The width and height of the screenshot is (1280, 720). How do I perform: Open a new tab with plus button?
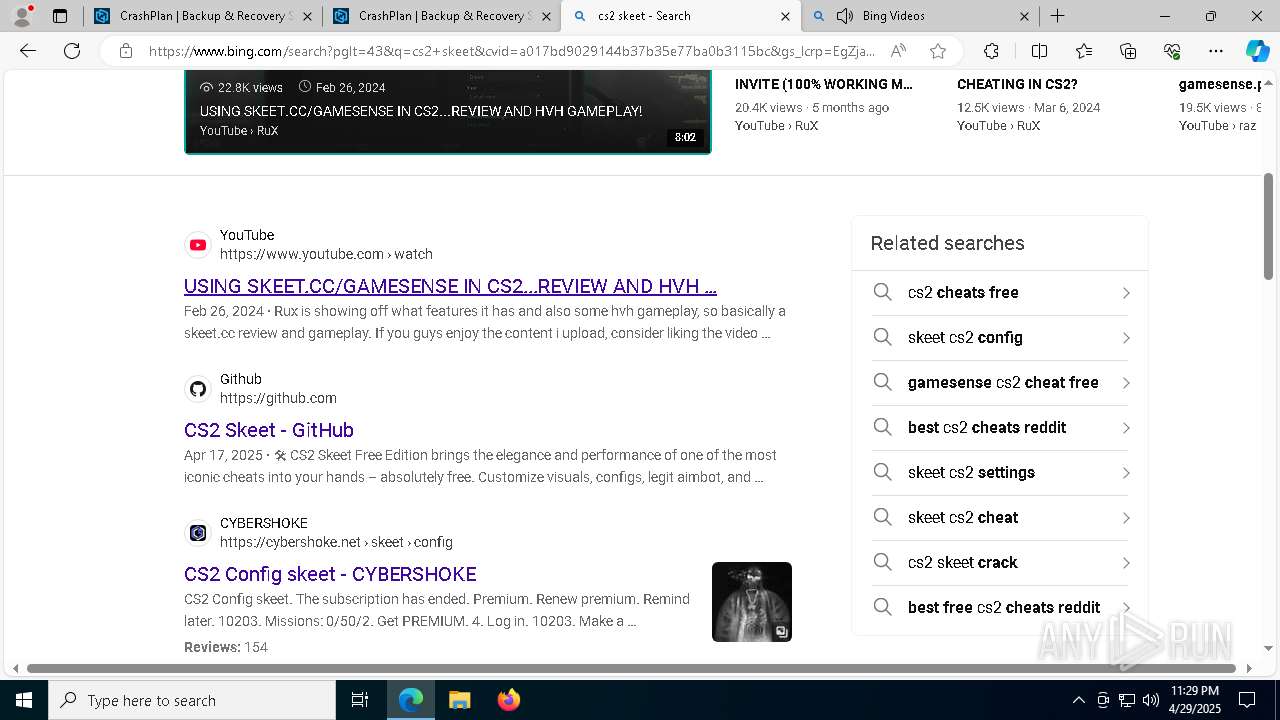point(1057,16)
